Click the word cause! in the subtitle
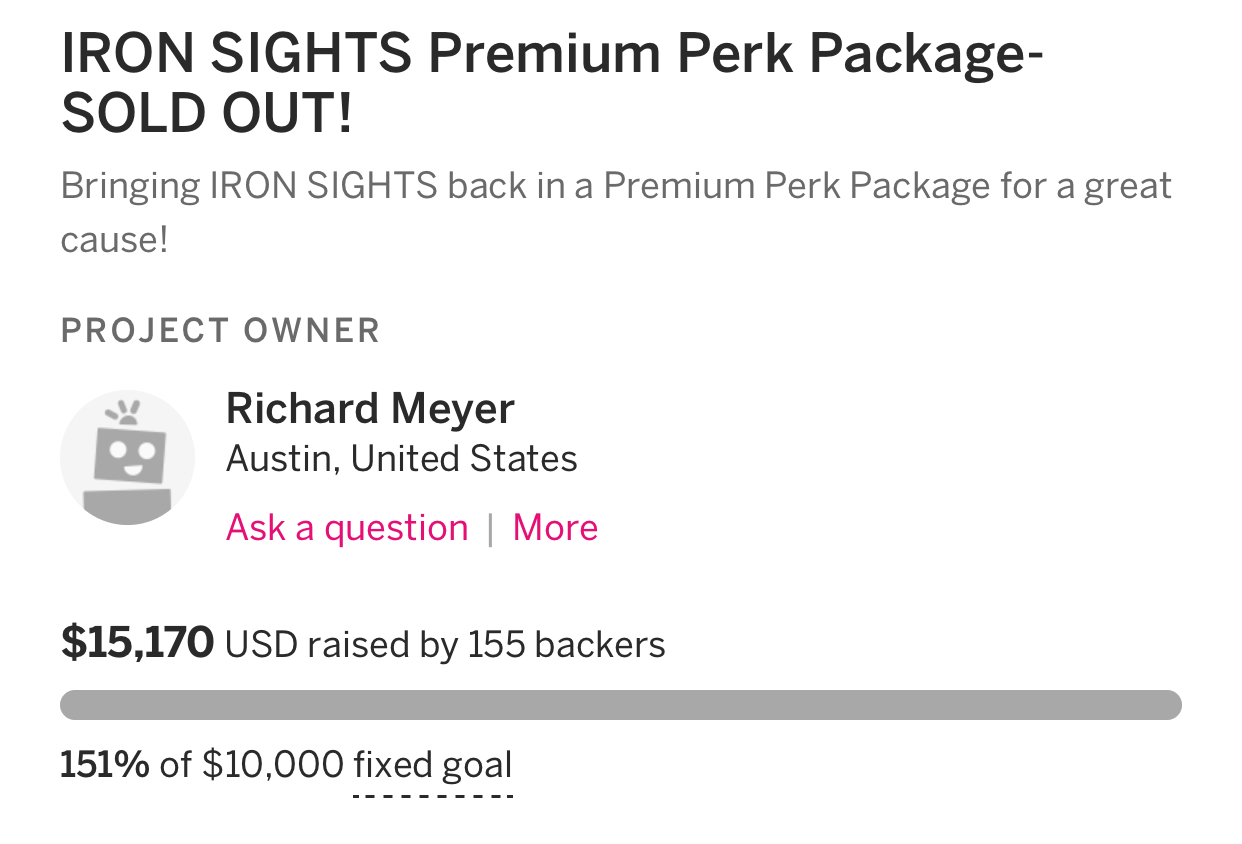 click(115, 241)
